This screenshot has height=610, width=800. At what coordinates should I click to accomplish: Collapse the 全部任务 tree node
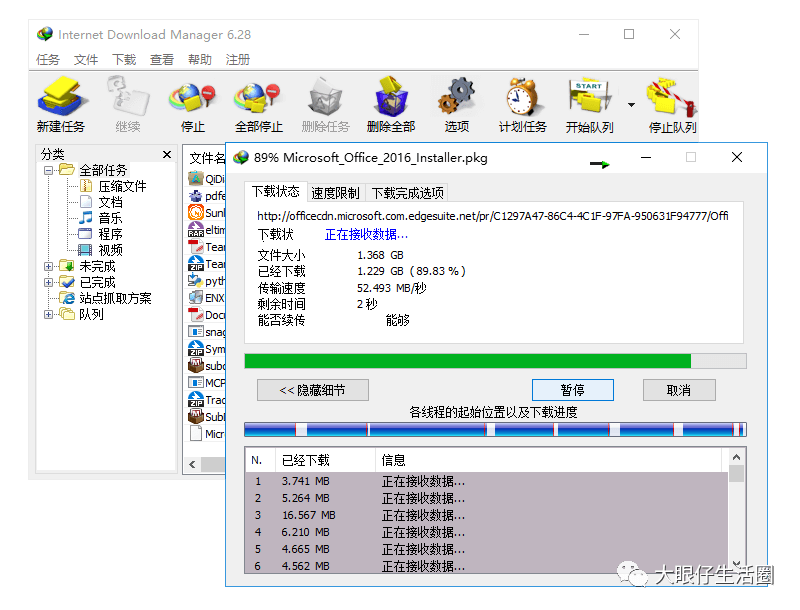(x=48, y=170)
